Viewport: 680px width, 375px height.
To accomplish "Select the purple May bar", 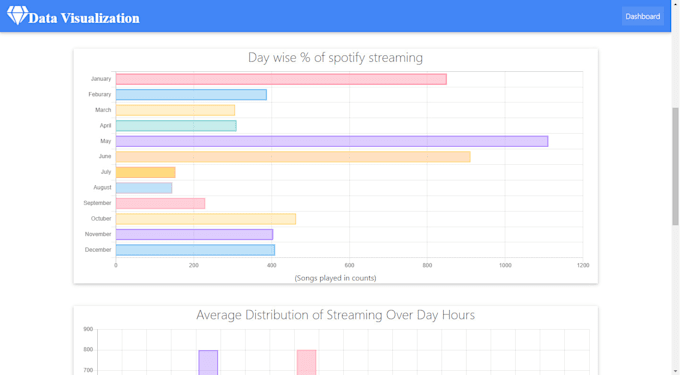I will click(332, 141).
